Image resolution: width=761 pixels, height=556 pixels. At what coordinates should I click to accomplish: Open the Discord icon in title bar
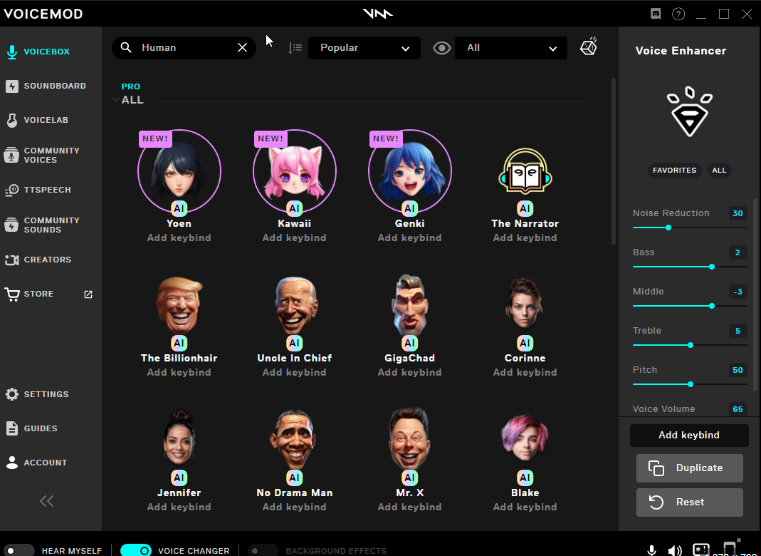656,14
